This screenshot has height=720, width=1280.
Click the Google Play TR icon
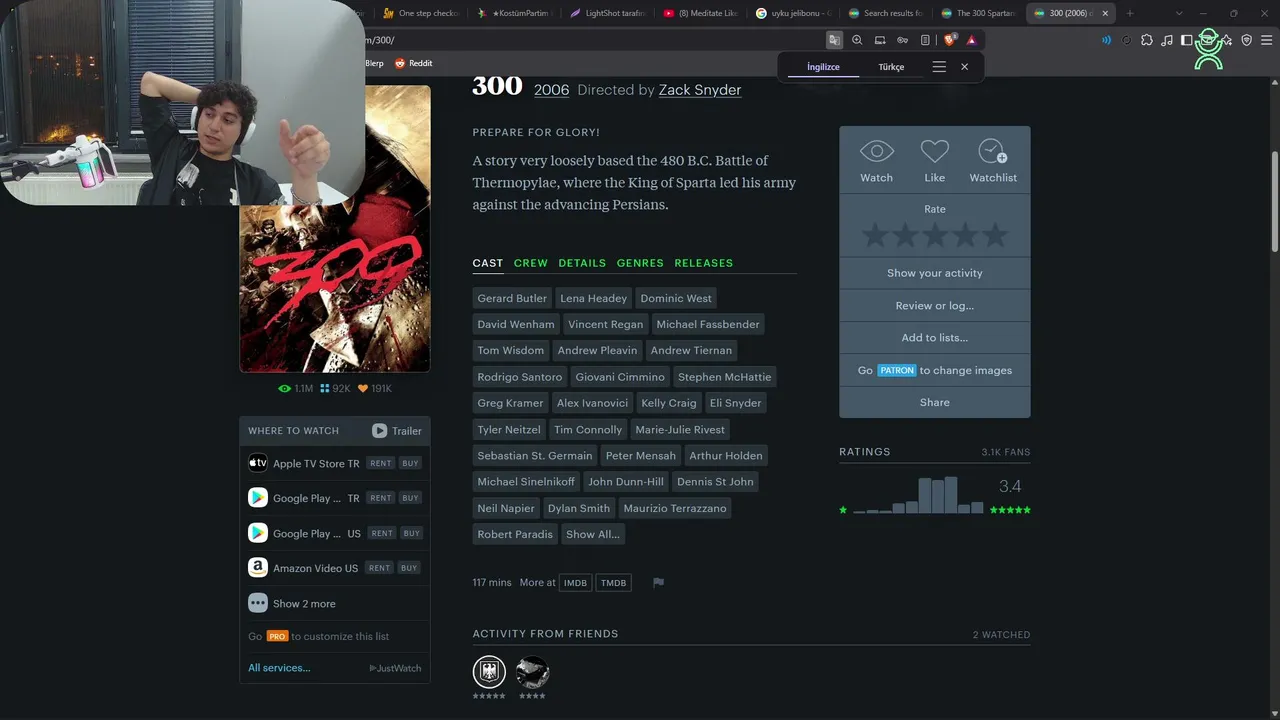(258, 498)
